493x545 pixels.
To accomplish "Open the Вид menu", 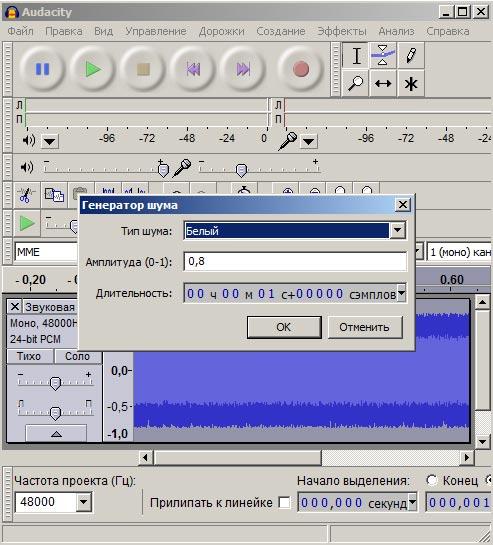I will [x=104, y=31].
